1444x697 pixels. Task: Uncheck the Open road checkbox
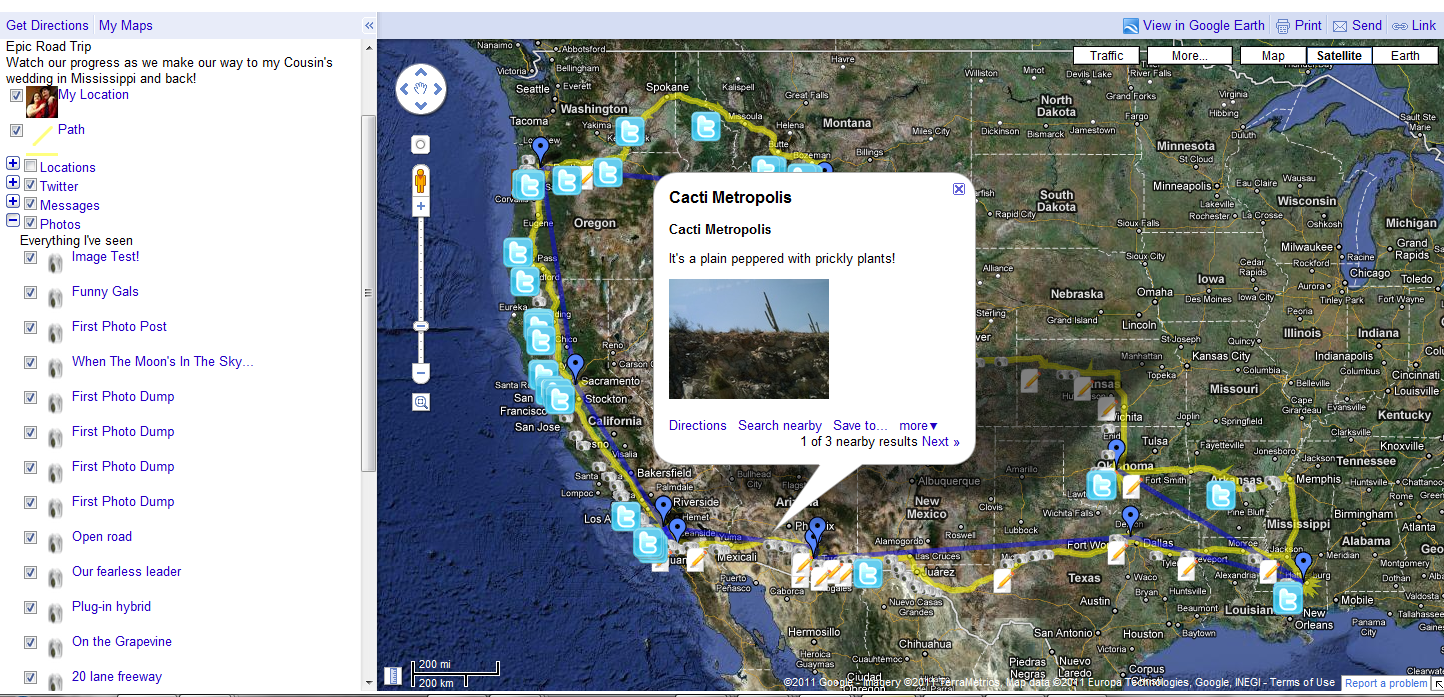[x=31, y=538]
